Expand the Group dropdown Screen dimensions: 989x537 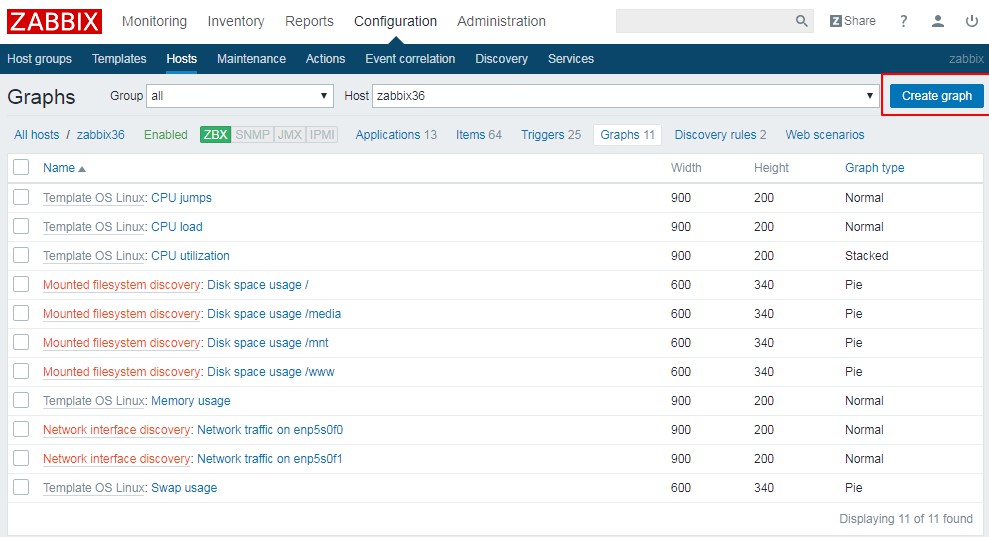click(x=240, y=96)
